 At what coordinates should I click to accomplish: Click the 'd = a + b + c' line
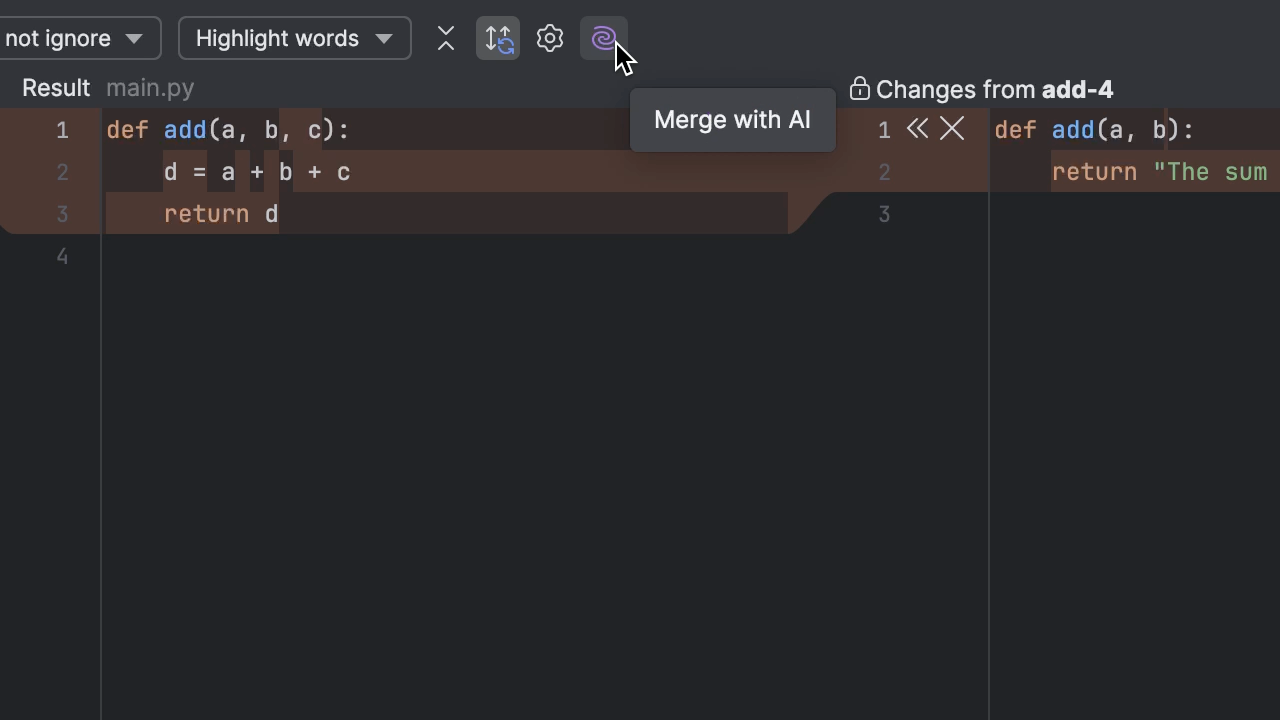(257, 172)
